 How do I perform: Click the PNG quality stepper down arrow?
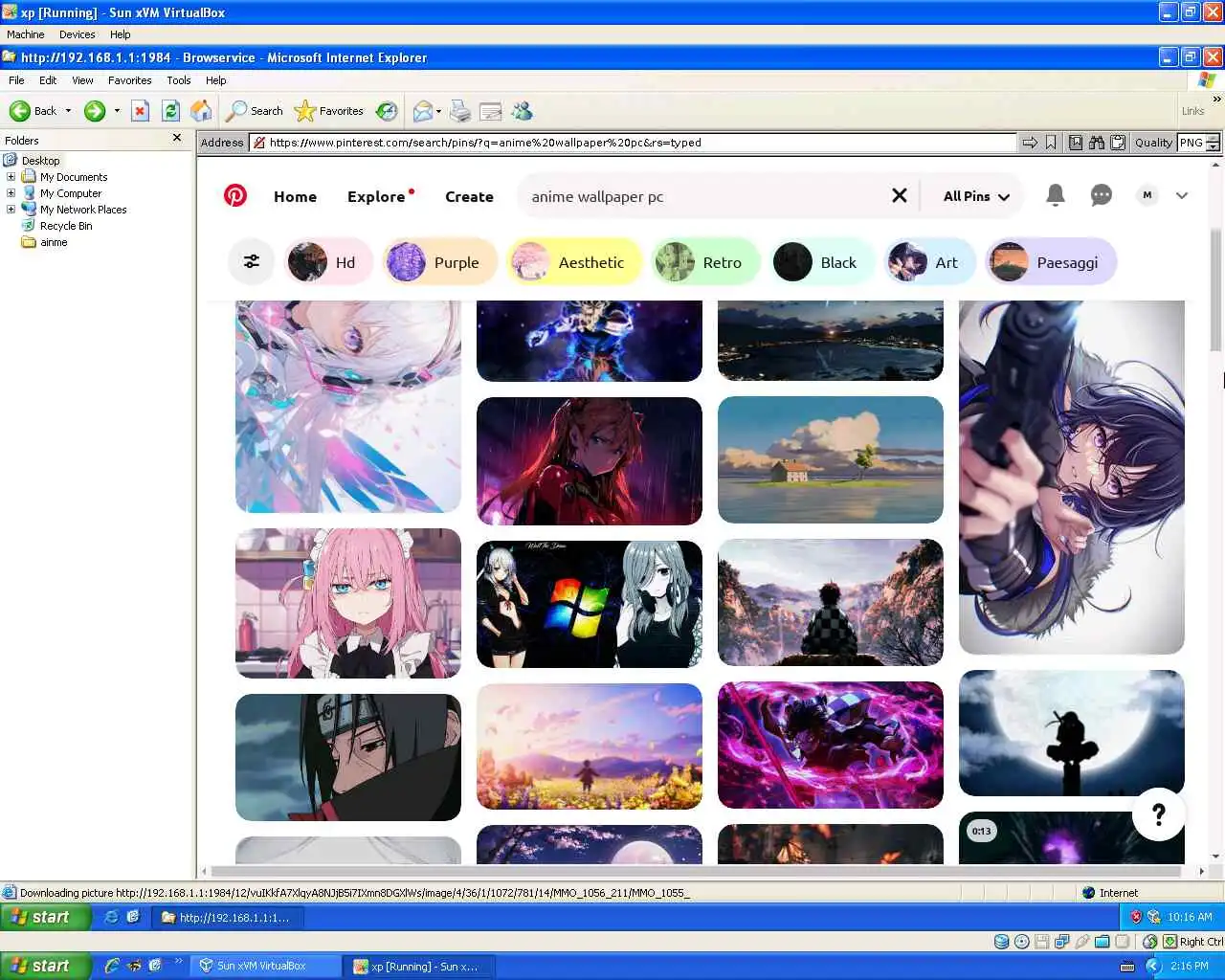[1213, 147]
